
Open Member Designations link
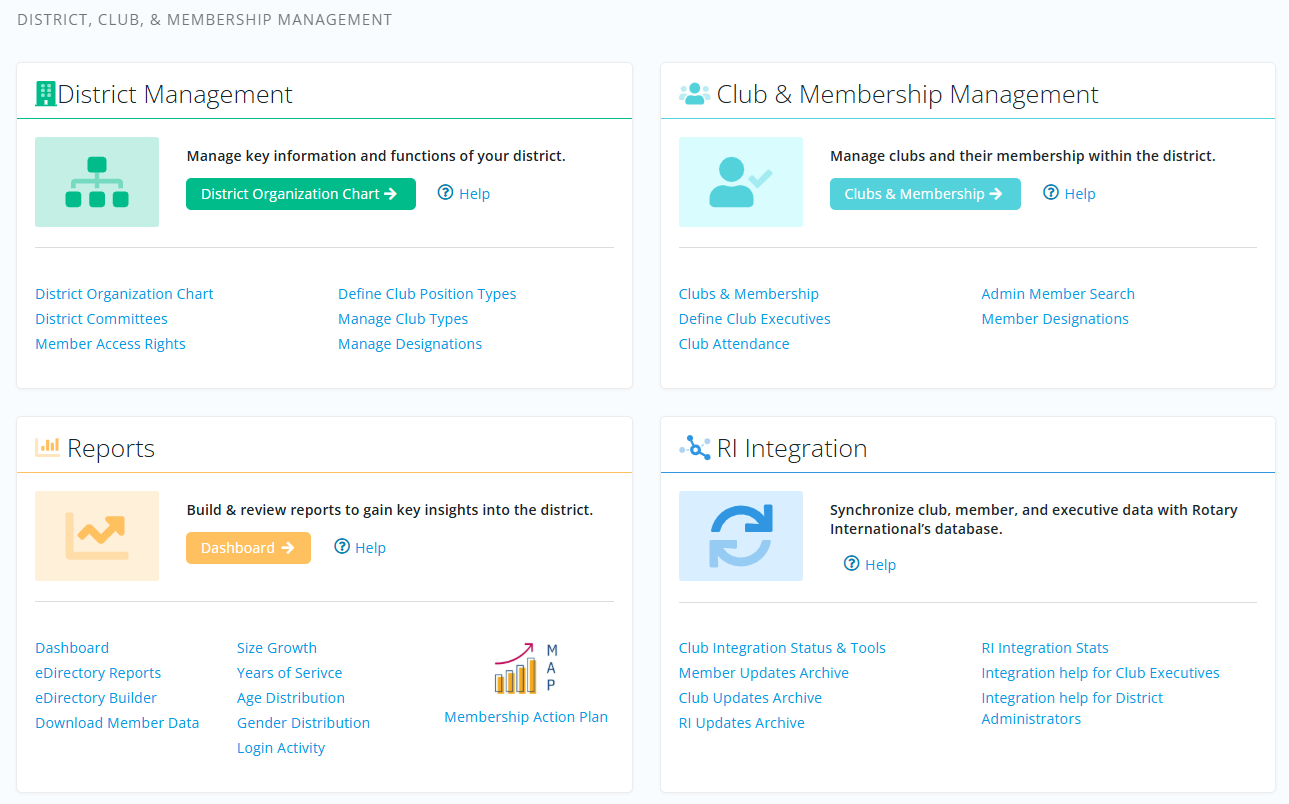click(1055, 319)
